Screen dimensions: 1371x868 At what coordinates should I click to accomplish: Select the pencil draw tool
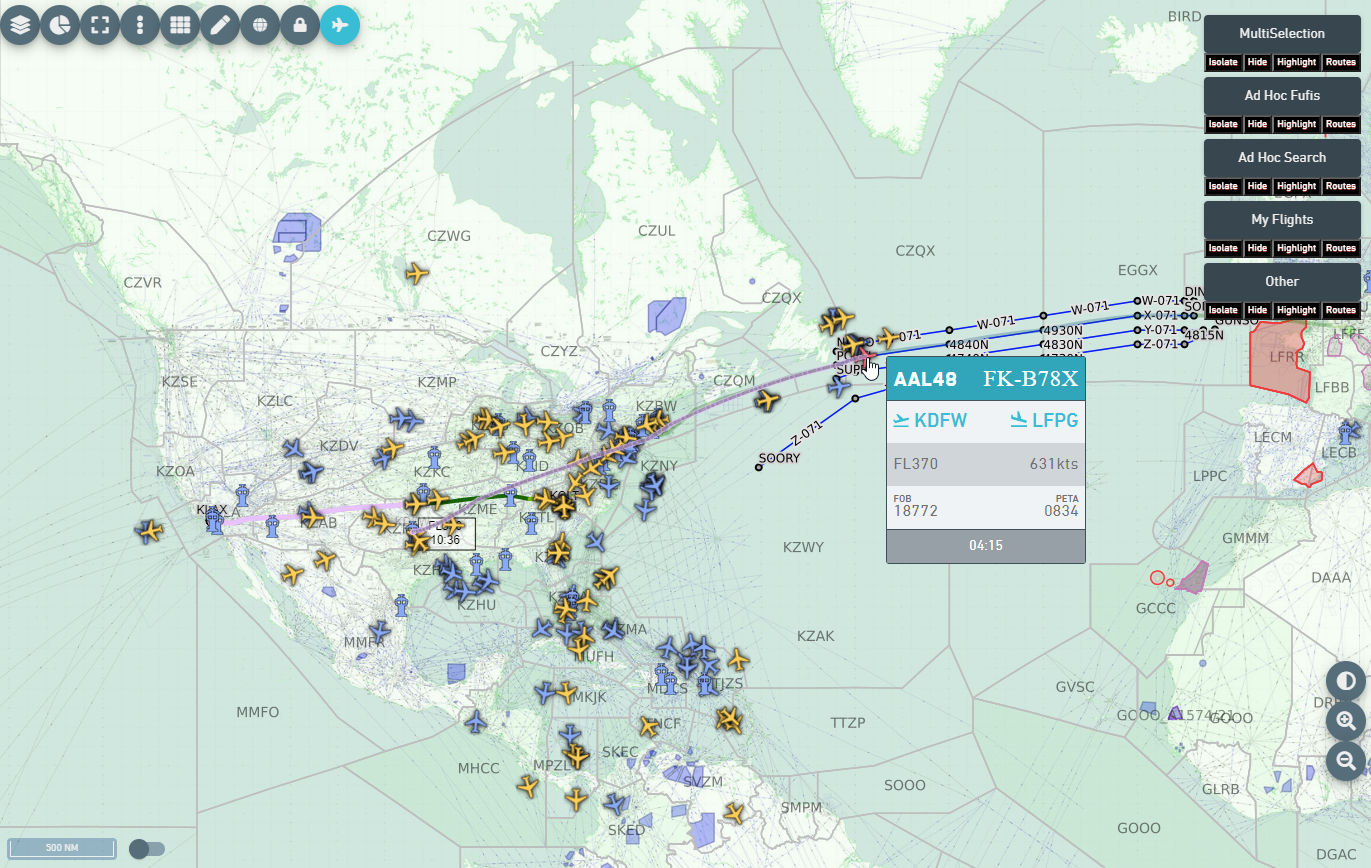220,25
